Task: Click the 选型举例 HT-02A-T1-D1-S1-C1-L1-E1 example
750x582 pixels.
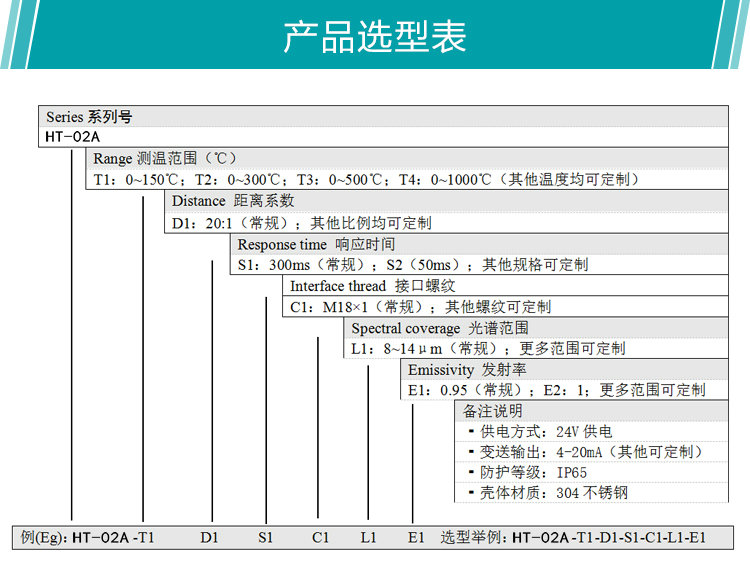Action: point(573,537)
